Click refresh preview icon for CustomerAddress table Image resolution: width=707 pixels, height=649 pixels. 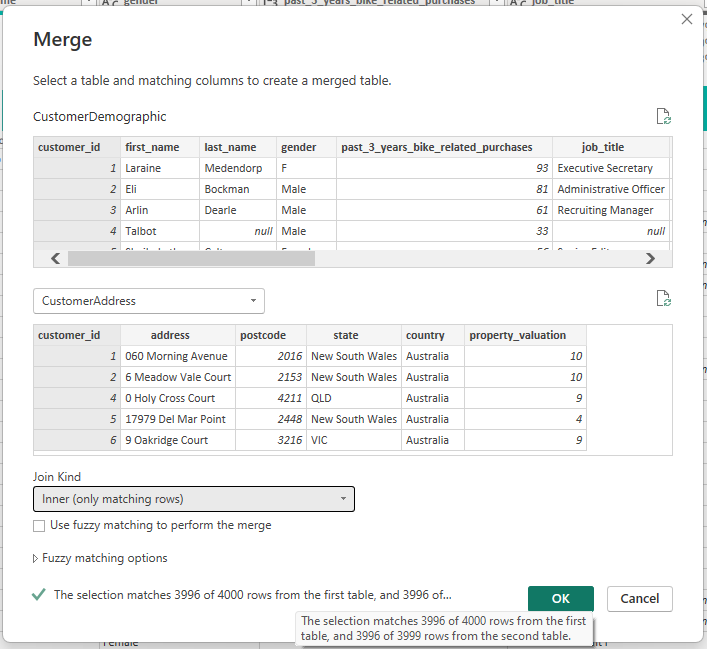[x=663, y=298]
